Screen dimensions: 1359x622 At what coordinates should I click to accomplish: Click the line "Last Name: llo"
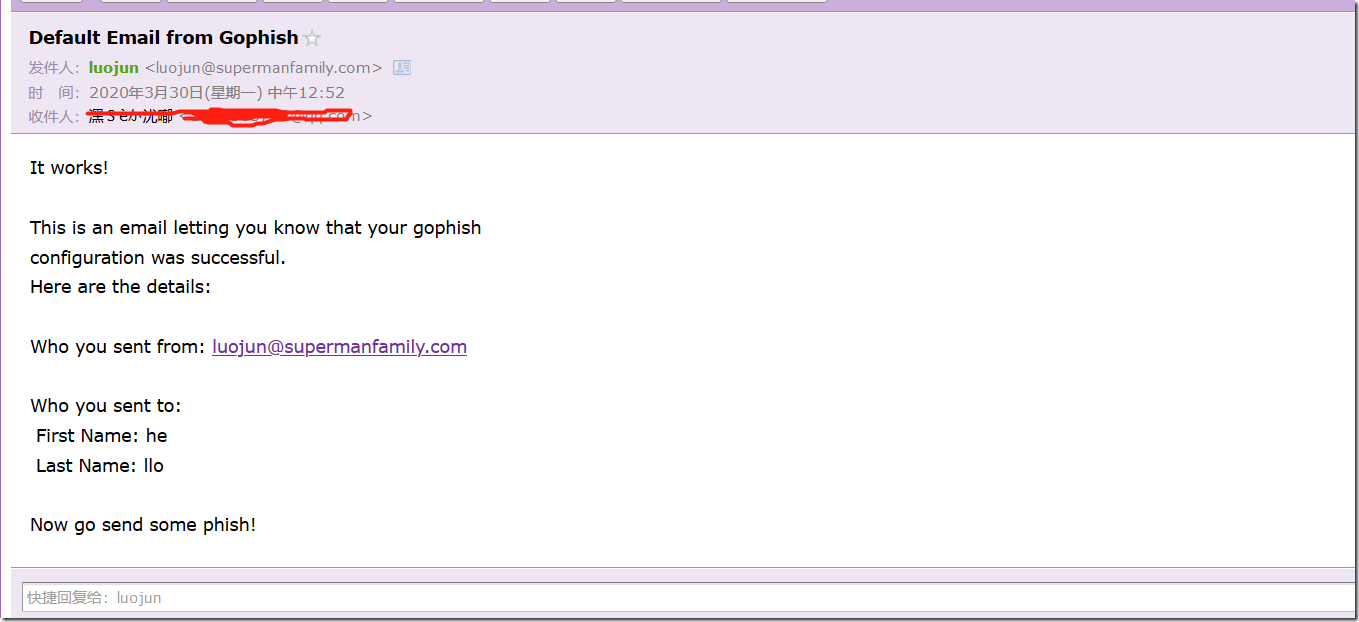coord(100,466)
